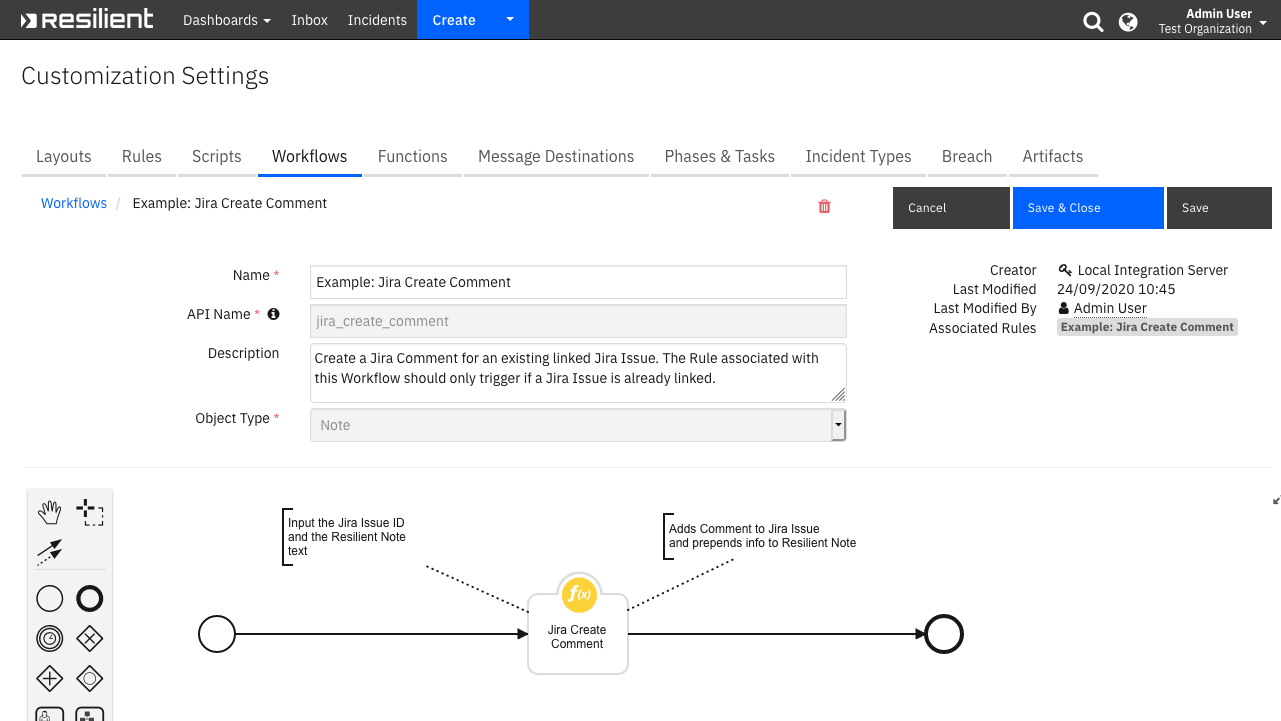
Task: Go to Incidents
Action: (x=377, y=20)
